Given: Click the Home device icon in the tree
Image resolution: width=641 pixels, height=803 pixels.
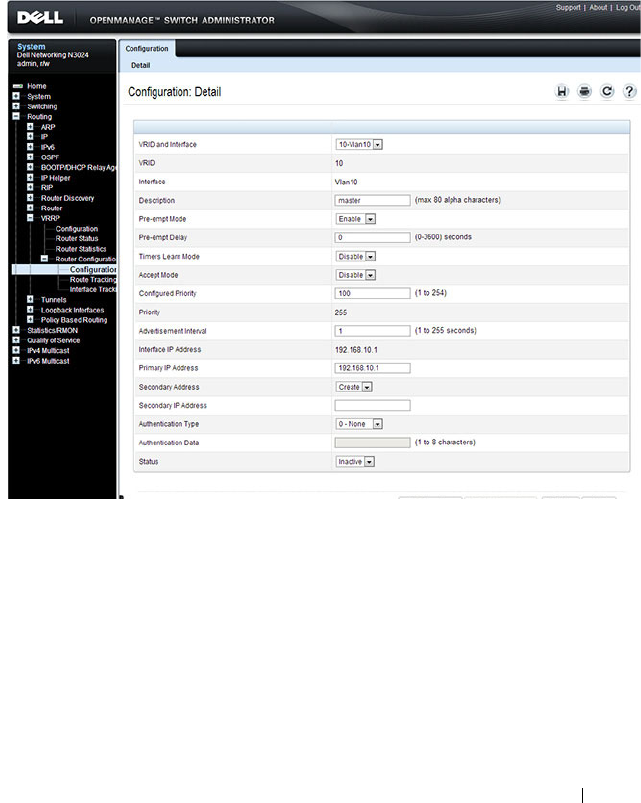Looking at the screenshot, I should pos(18,86).
